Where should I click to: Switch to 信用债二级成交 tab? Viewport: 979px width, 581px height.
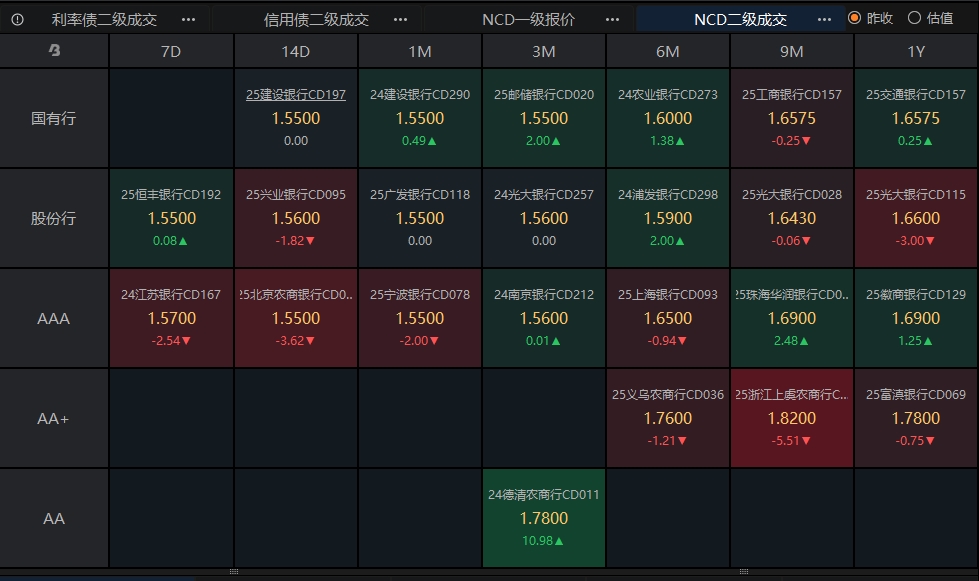tap(316, 19)
